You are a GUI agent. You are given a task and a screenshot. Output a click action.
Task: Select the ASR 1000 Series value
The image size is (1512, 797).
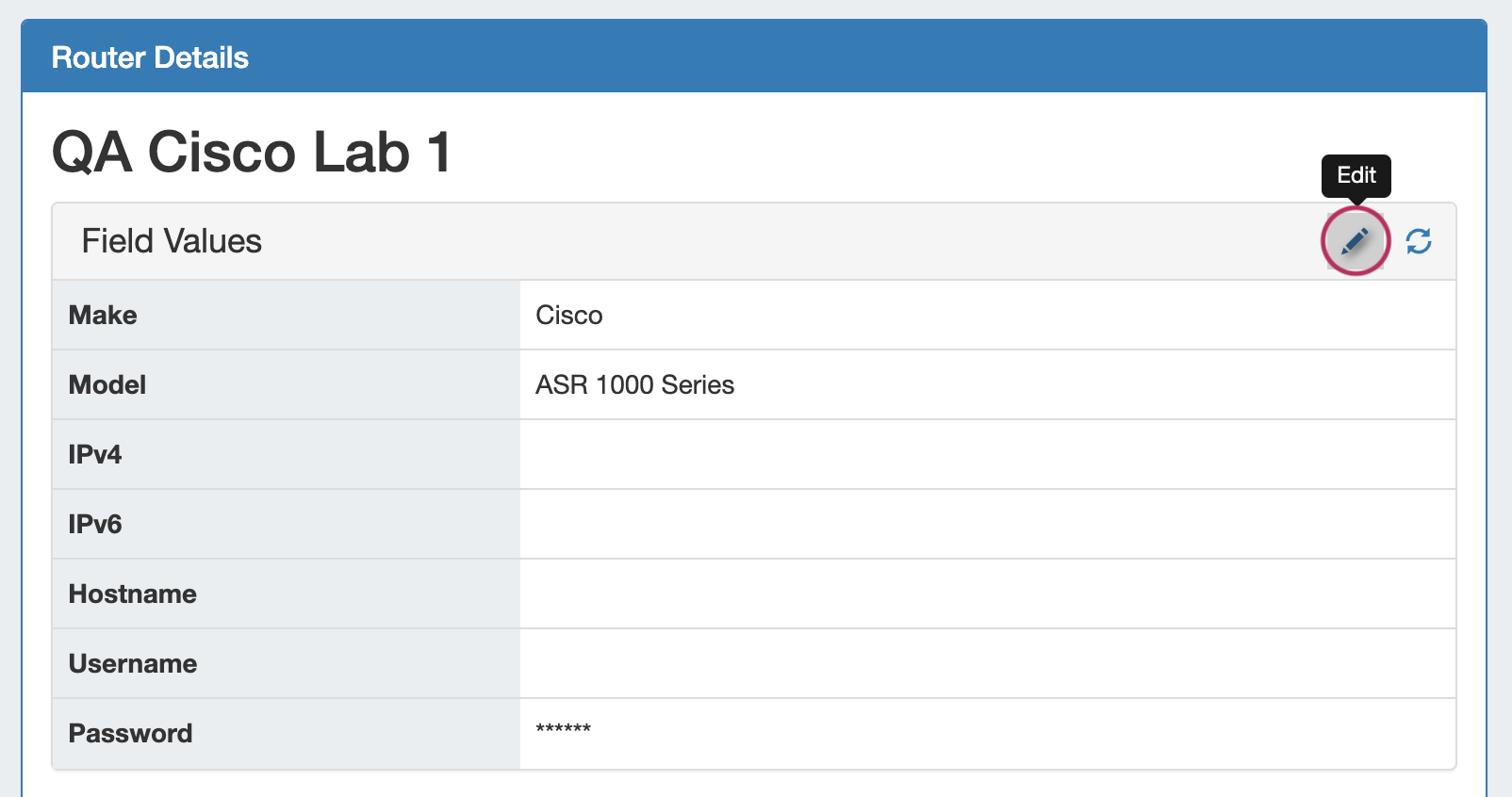[634, 385]
